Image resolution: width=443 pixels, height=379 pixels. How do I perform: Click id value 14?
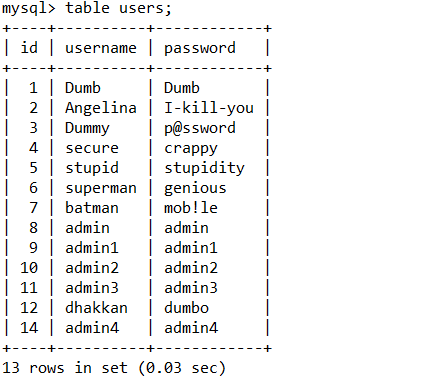(x=29, y=328)
